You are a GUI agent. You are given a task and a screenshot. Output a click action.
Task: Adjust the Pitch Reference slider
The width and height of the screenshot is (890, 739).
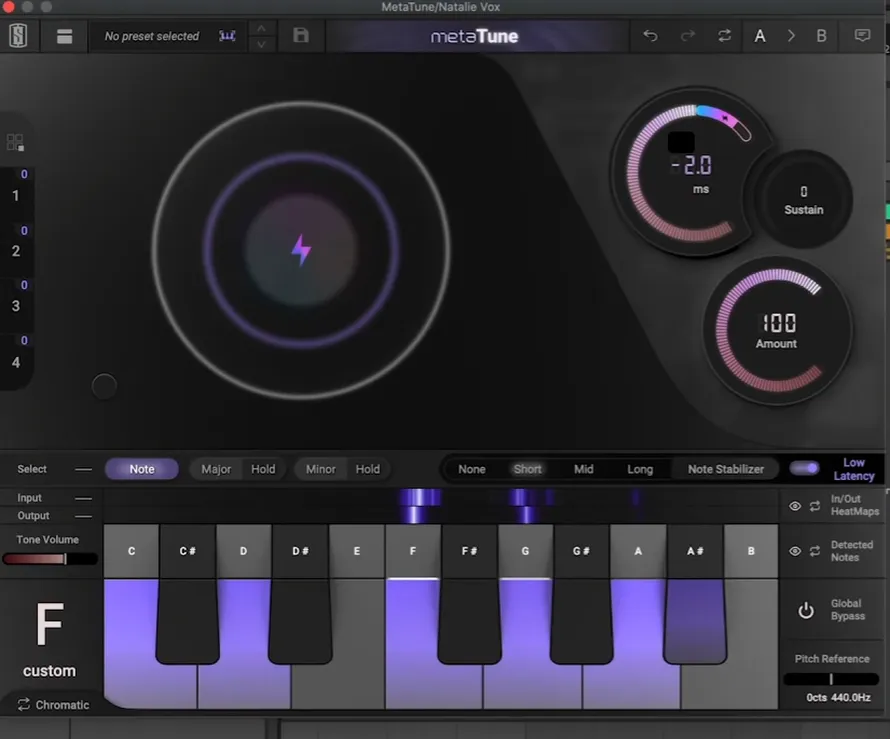pyautogui.click(x=831, y=679)
